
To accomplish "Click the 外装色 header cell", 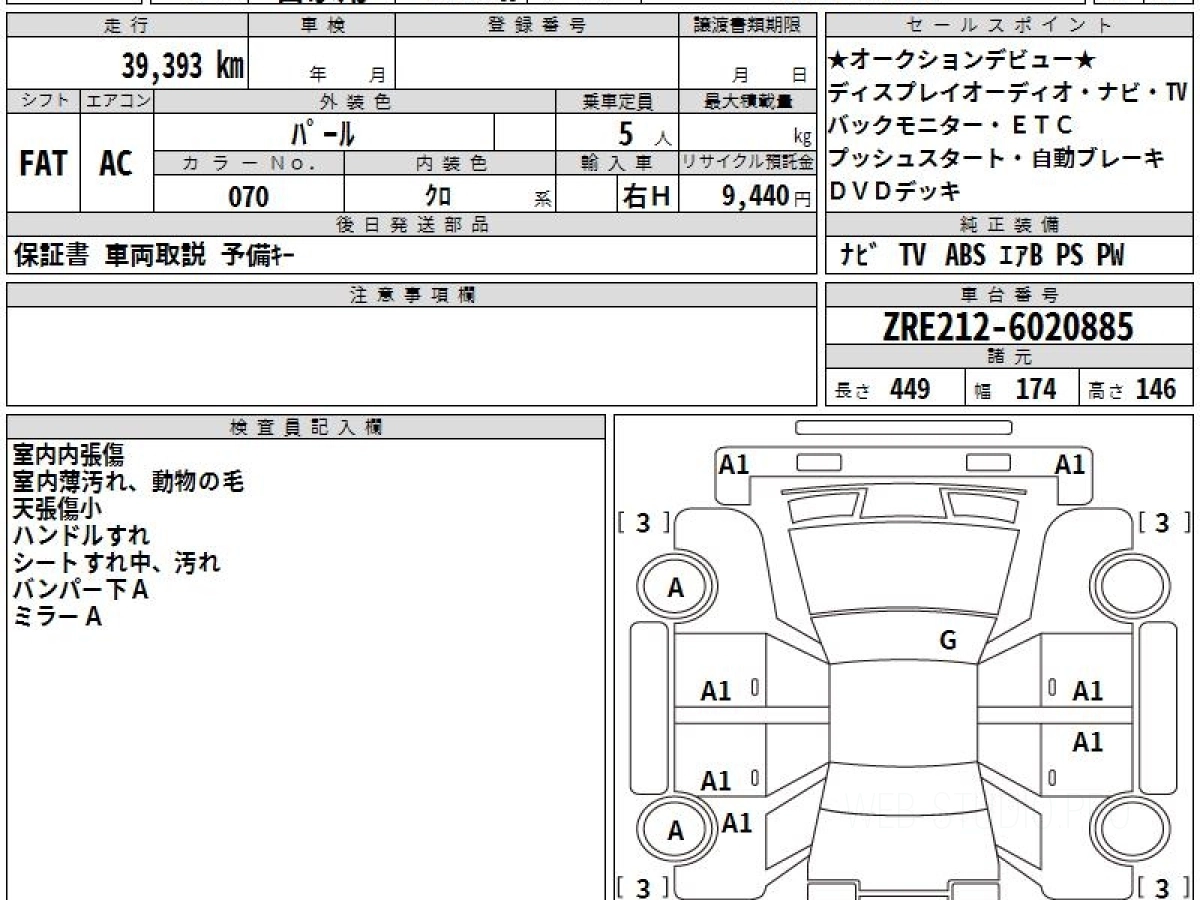I will pyautogui.click(x=355, y=101).
